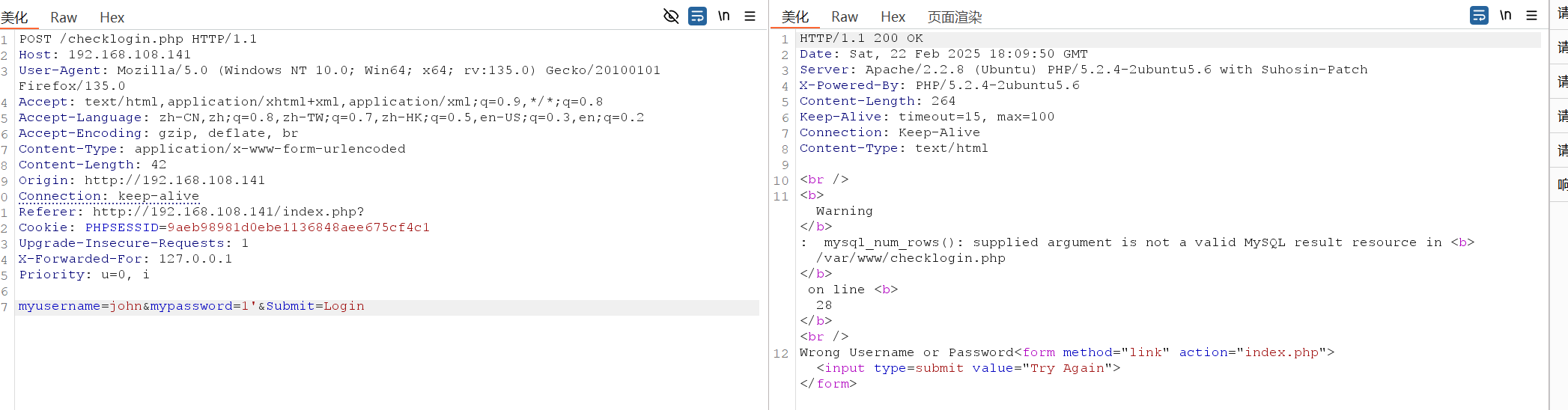The height and width of the screenshot is (410, 1568).
Task: Click the myusername=john request body line
Action: pyautogui.click(x=191, y=306)
